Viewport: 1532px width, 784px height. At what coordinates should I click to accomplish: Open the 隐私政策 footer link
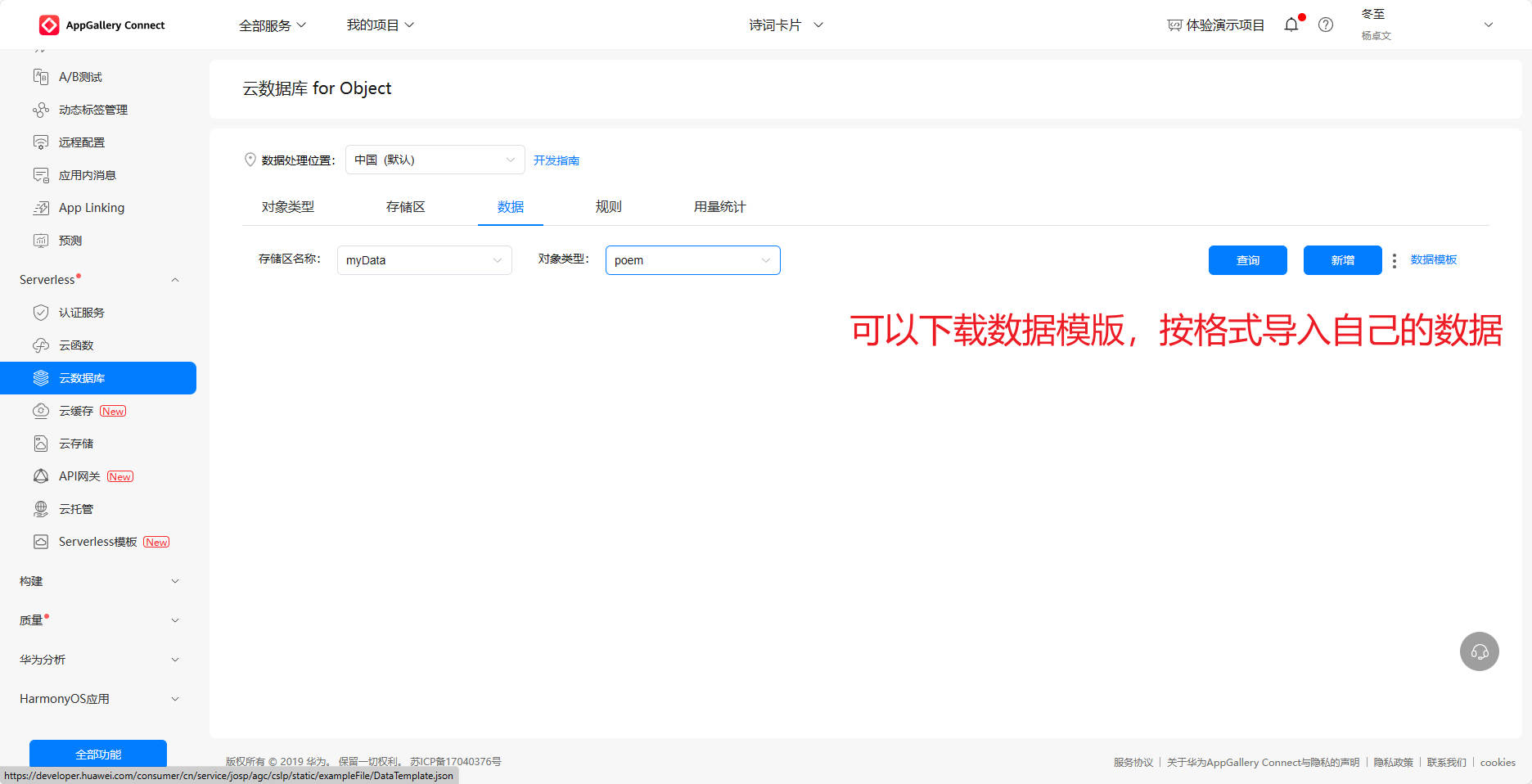[x=1394, y=762]
